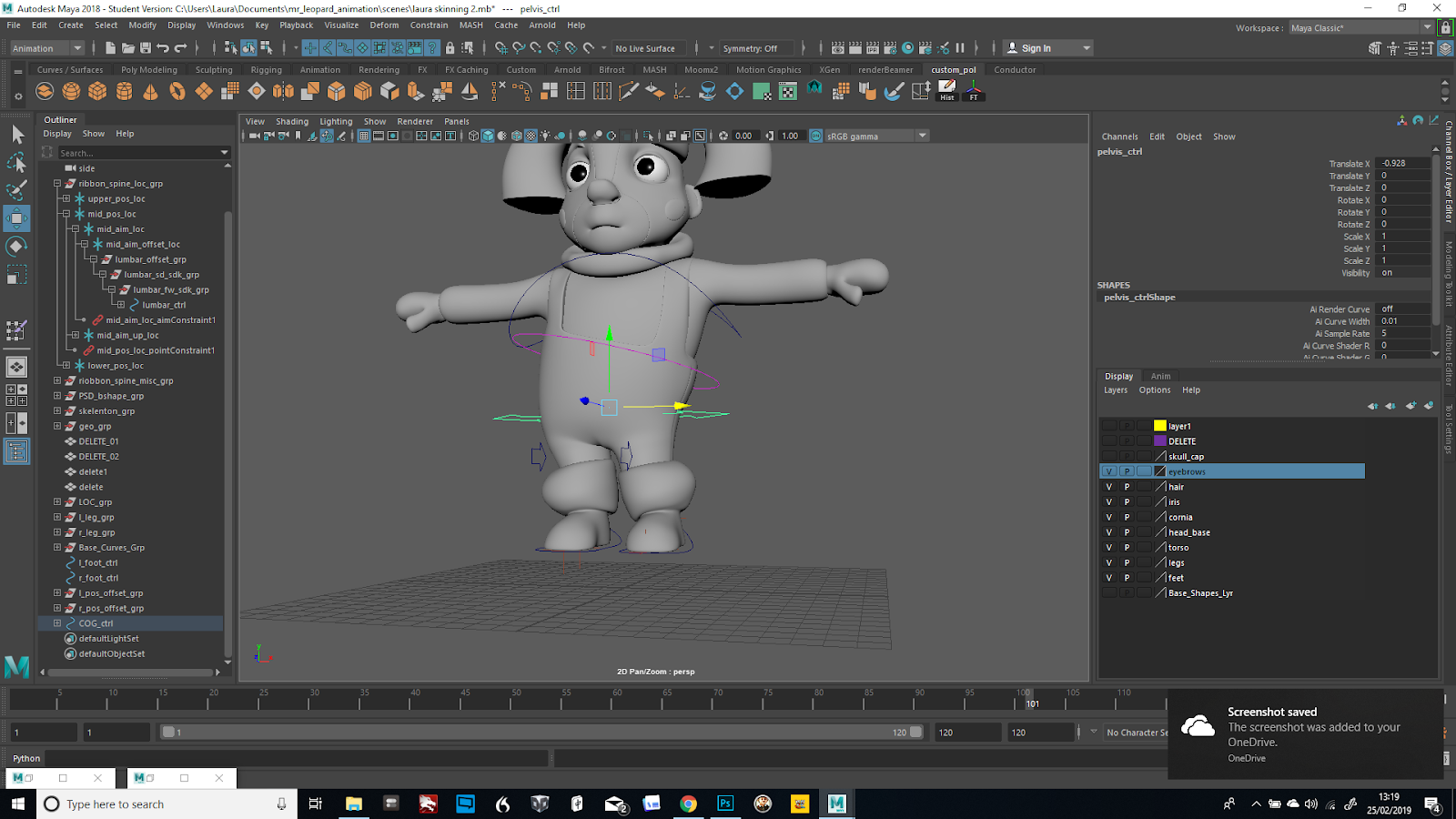Expand skelenton_grp in the Outliner
The width and height of the screenshot is (1456, 819).
(x=57, y=410)
